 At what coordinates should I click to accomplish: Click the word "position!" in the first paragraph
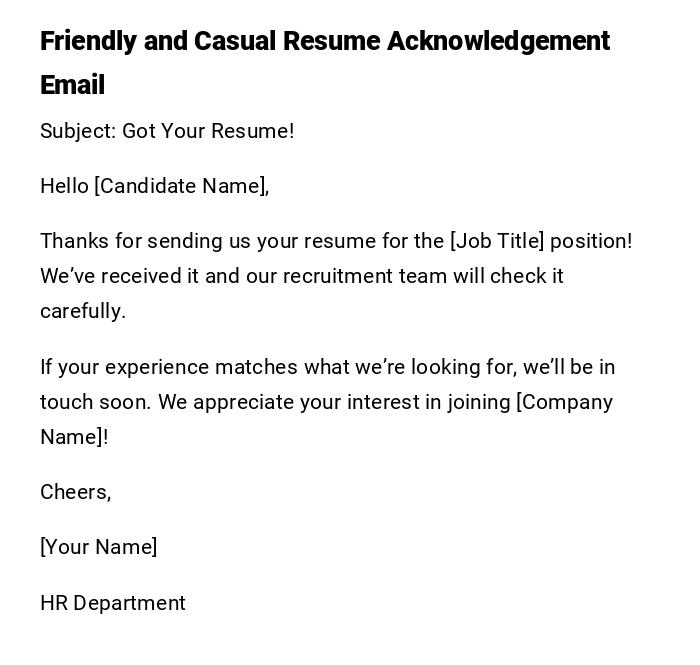(x=591, y=241)
